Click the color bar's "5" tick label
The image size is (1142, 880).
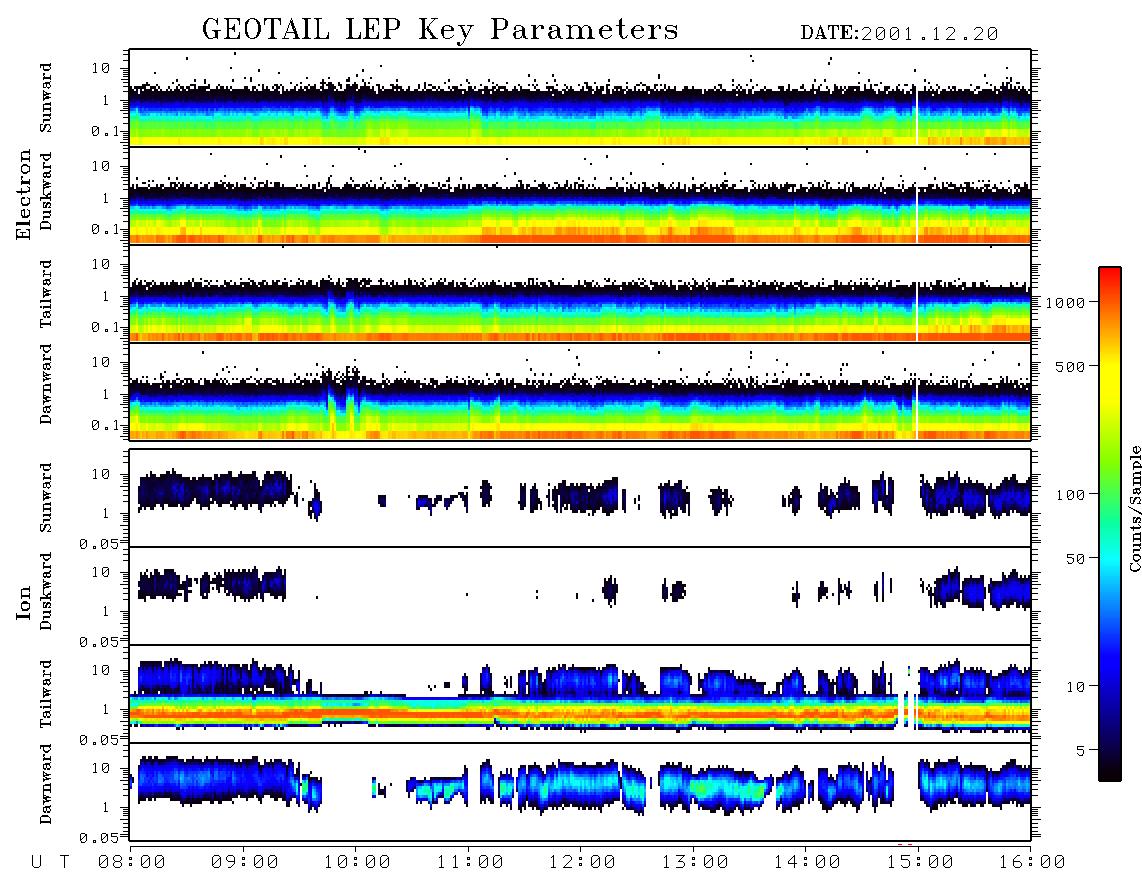coord(1081,750)
